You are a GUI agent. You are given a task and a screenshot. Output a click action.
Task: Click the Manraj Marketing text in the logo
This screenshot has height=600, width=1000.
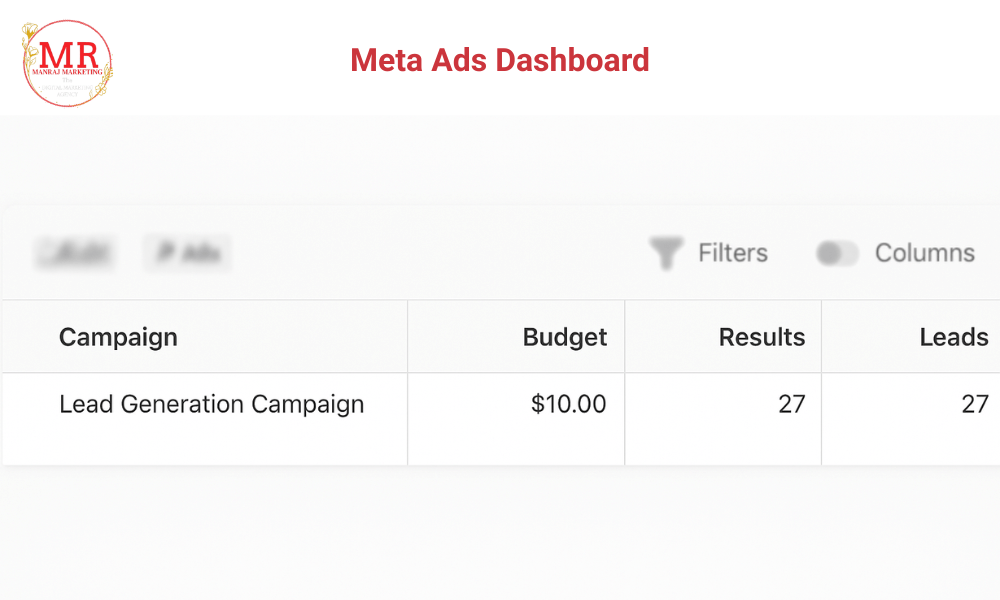point(66,74)
